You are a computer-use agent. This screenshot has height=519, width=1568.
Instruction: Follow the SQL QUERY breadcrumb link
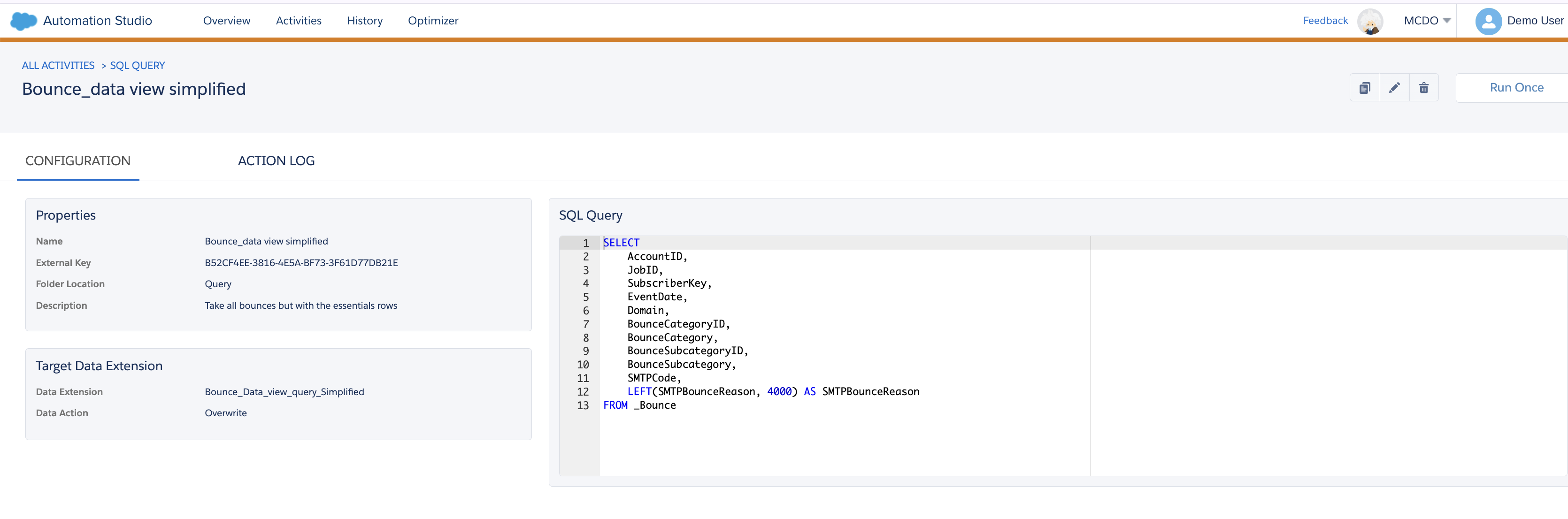coord(137,65)
